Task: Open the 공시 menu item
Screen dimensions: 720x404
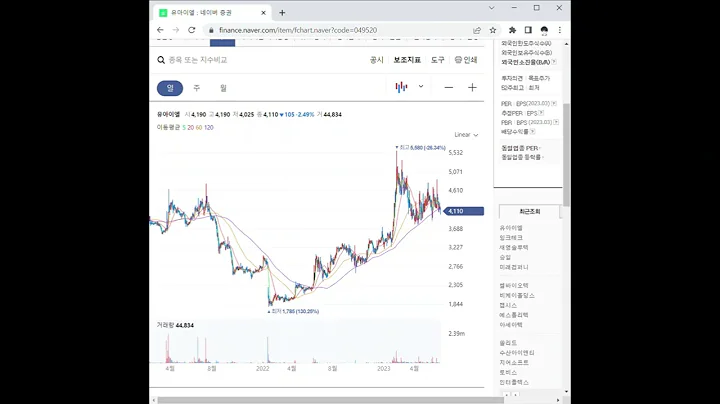Action: click(377, 60)
